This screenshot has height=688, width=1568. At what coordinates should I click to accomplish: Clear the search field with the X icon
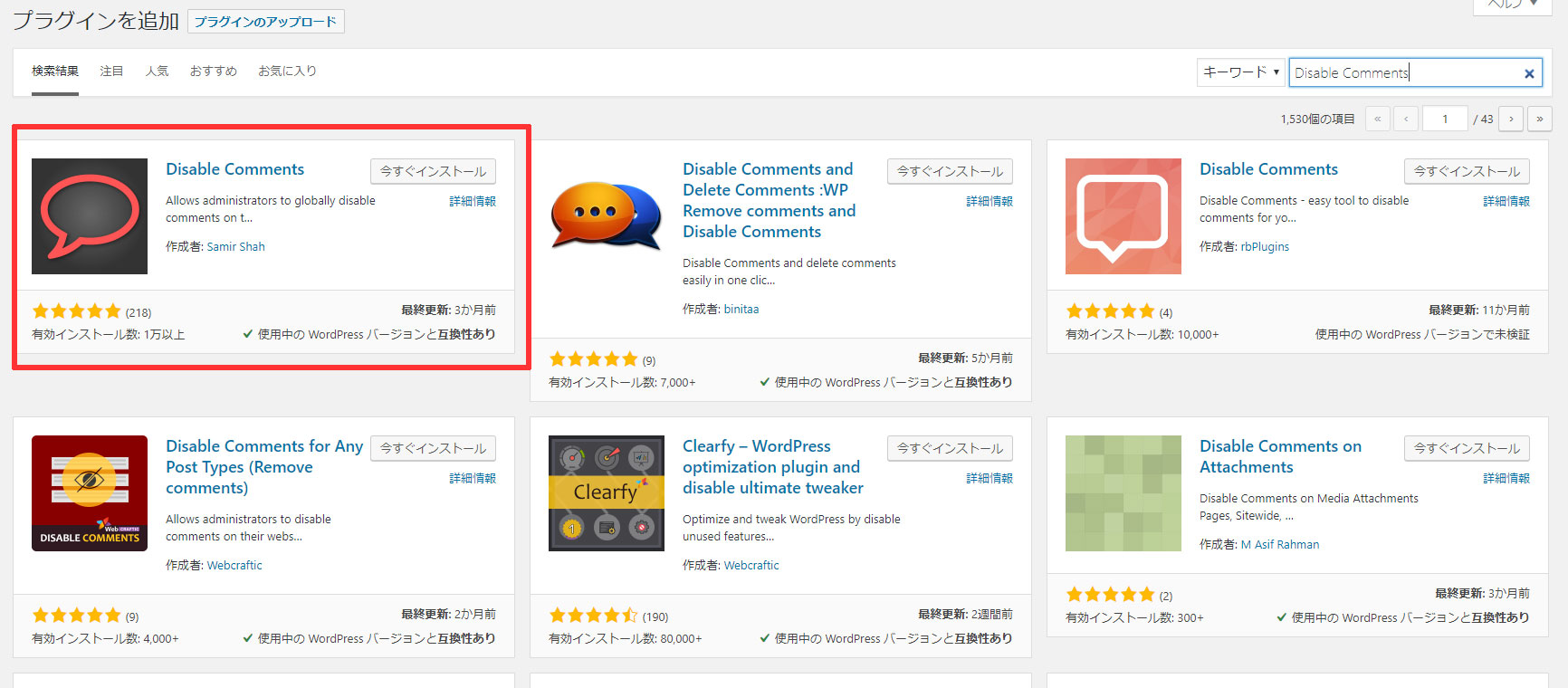(1529, 73)
